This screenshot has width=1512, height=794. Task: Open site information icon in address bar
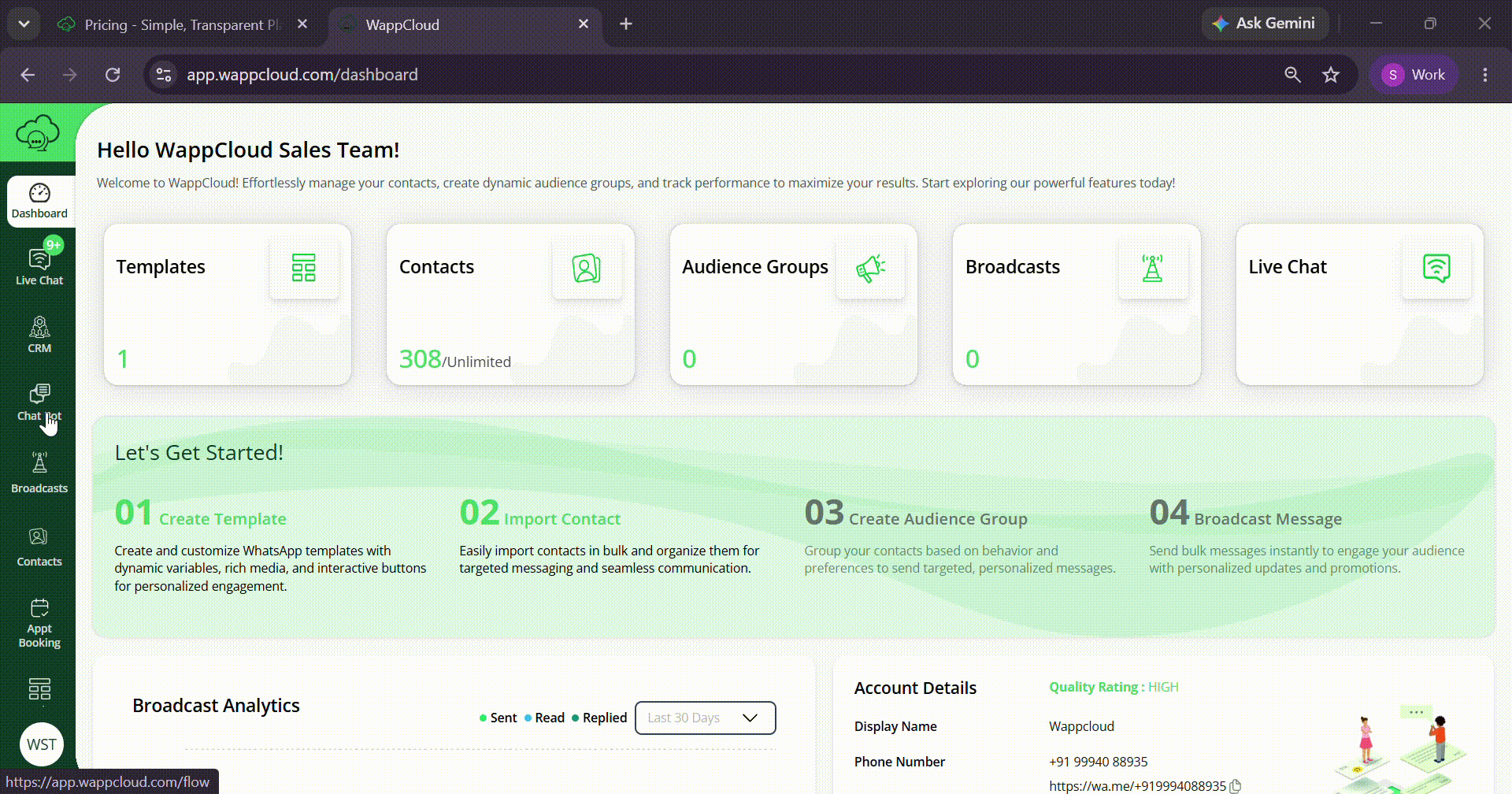[x=164, y=75]
